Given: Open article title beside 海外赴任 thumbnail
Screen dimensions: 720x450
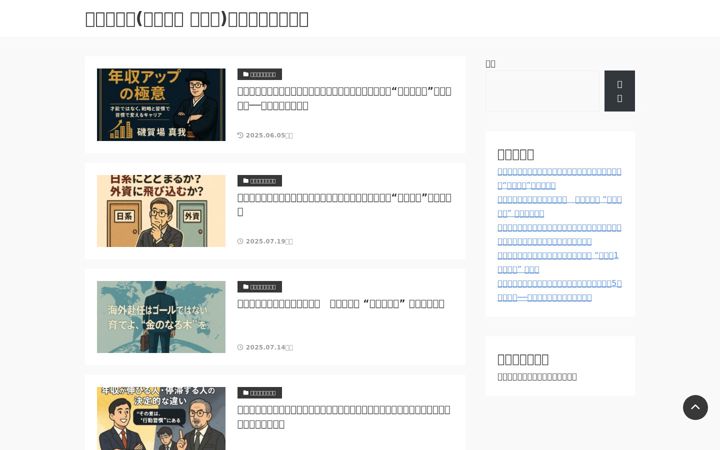Looking at the screenshot, I should coord(341,304).
